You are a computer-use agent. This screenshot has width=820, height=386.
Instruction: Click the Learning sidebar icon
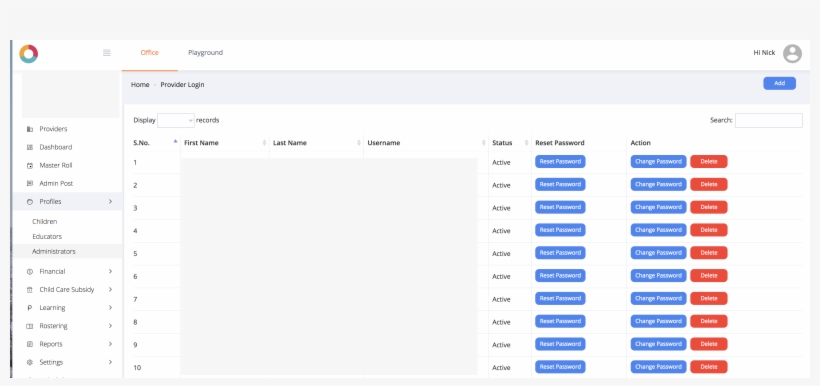[x=30, y=308]
